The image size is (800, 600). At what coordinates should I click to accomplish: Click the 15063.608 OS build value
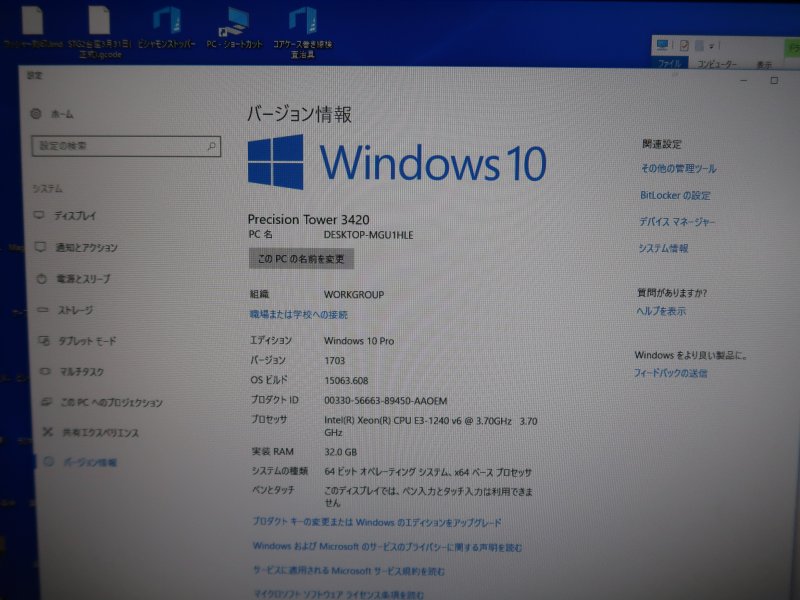click(346, 381)
